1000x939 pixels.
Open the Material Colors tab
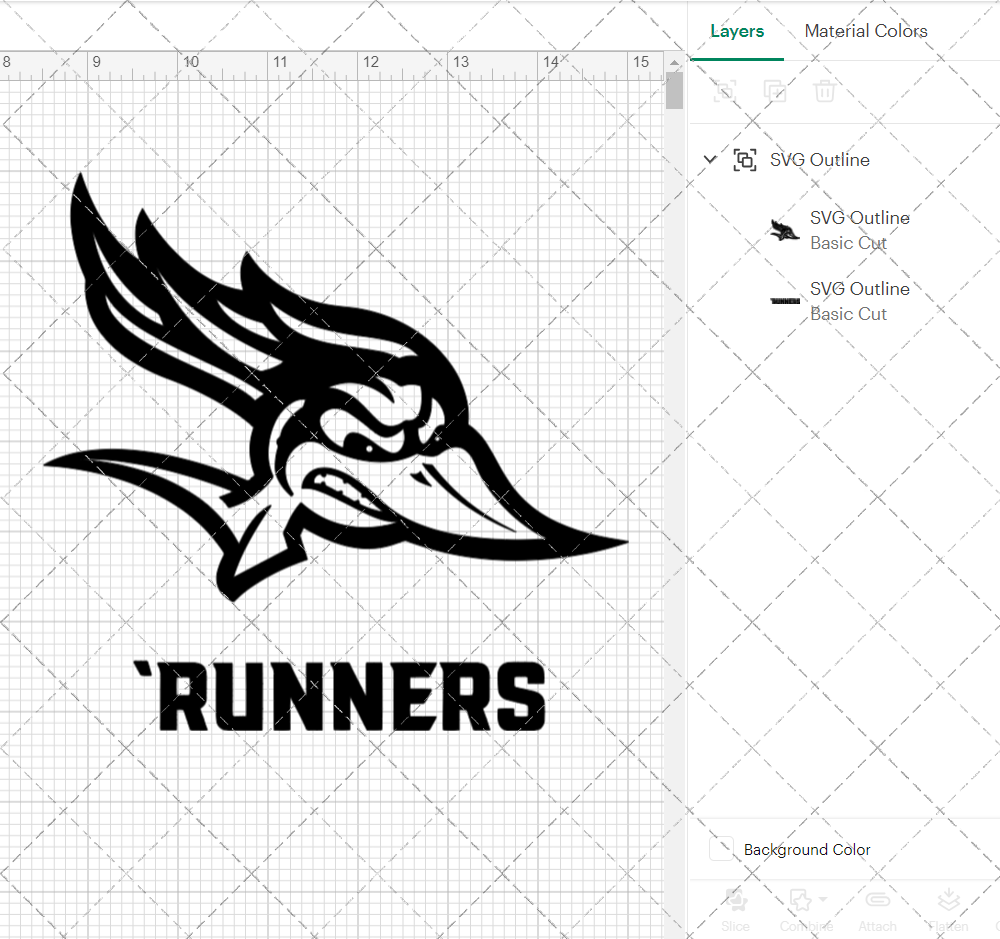click(x=865, y=31)
